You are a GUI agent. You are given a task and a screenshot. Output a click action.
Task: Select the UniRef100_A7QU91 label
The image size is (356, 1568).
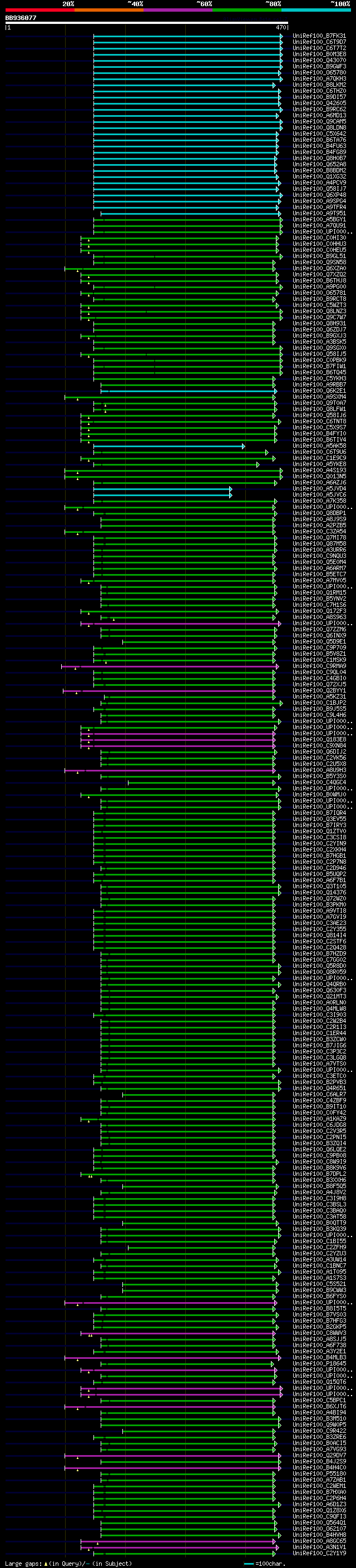pyautogui.click(x=319, y=226)
